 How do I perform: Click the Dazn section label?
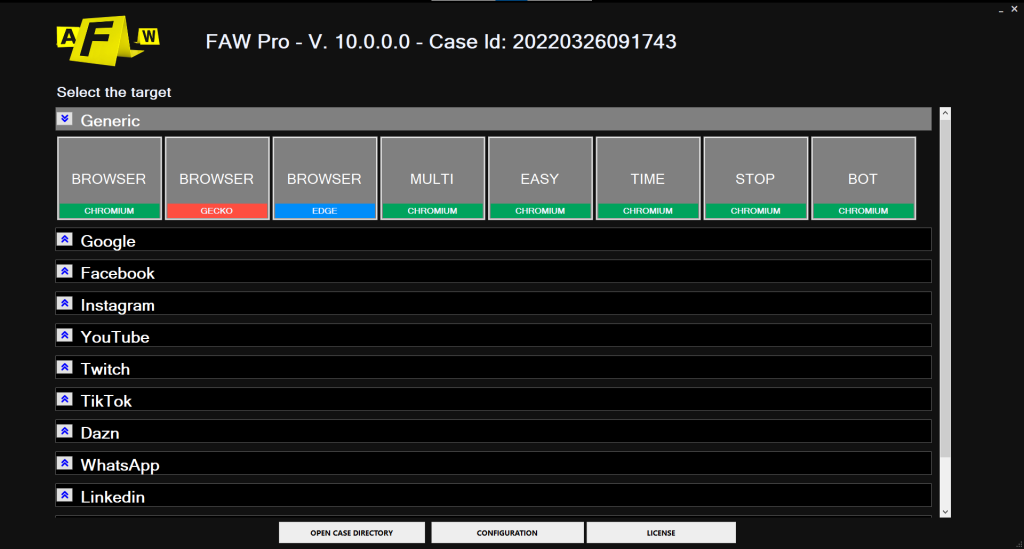100,433
